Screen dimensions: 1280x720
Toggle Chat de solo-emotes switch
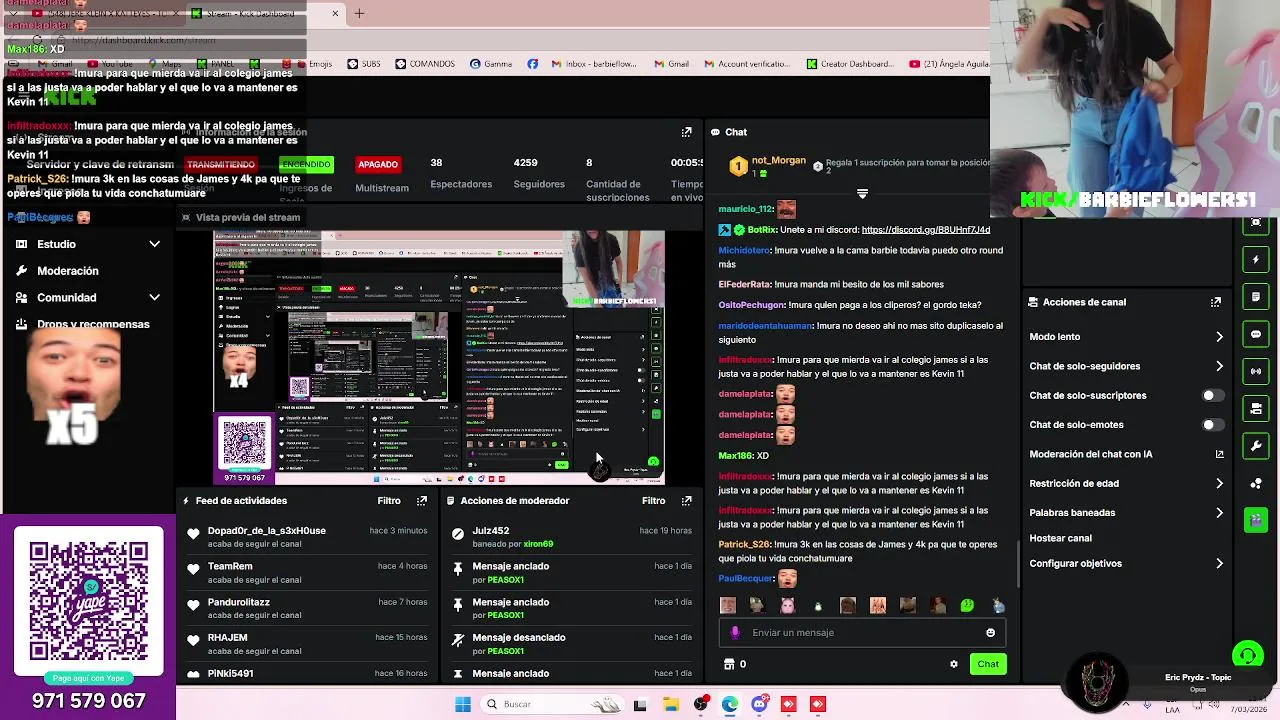(x=1212, y=425)
